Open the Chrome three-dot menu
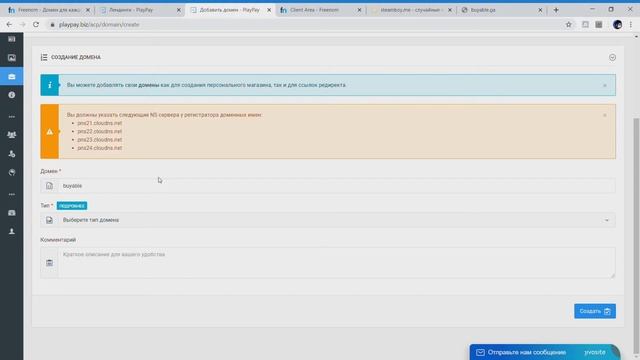Screen dimensions: 640x360 (631, 24)
